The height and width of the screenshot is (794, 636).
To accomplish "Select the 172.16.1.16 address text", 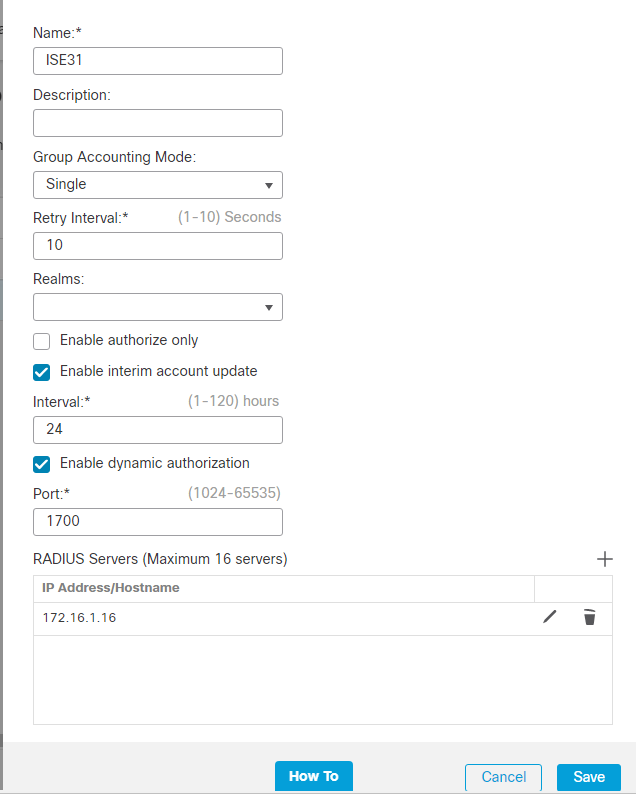I will [x=80, y=618].
